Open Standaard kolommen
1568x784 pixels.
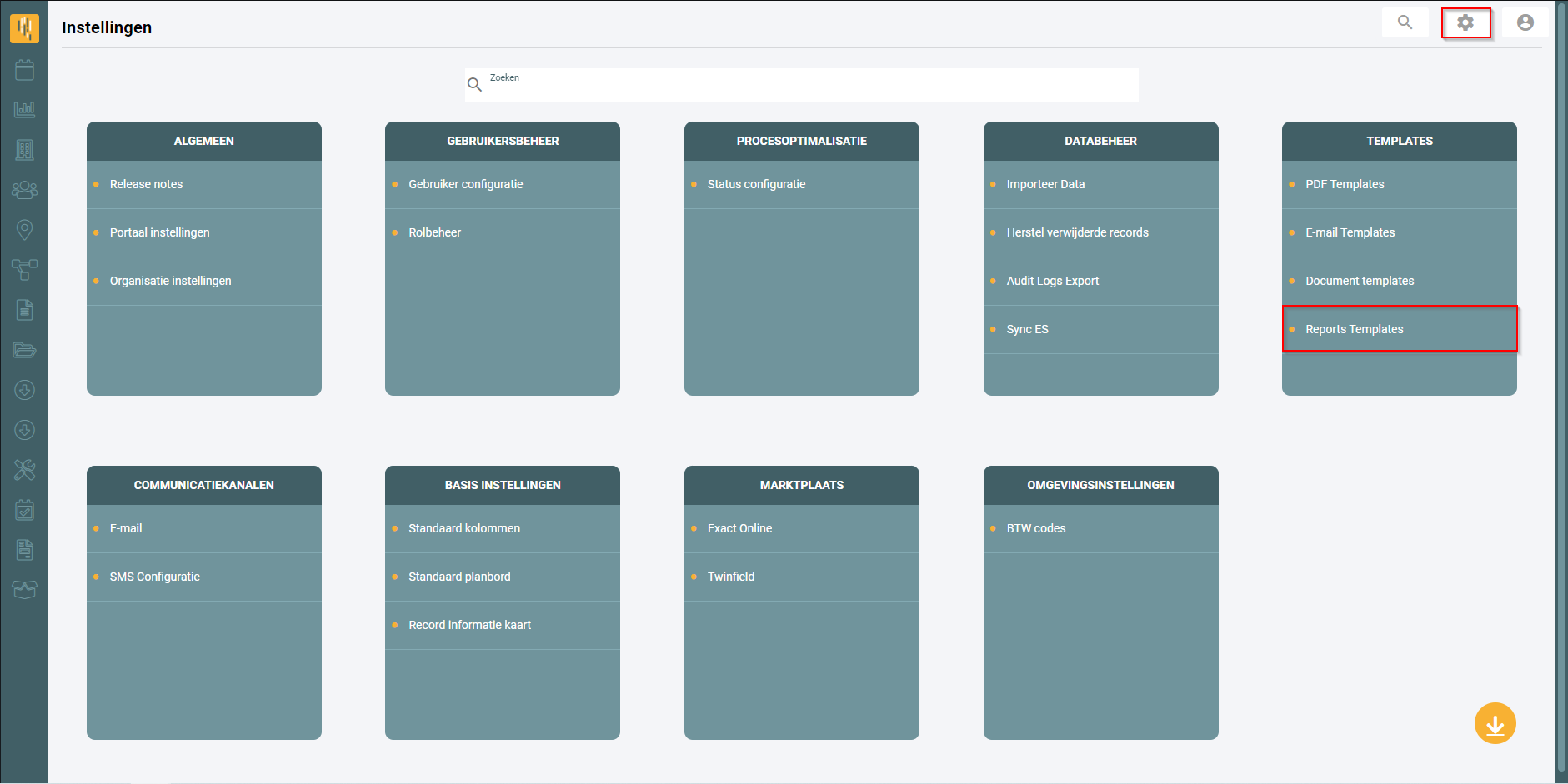(503, 528)
